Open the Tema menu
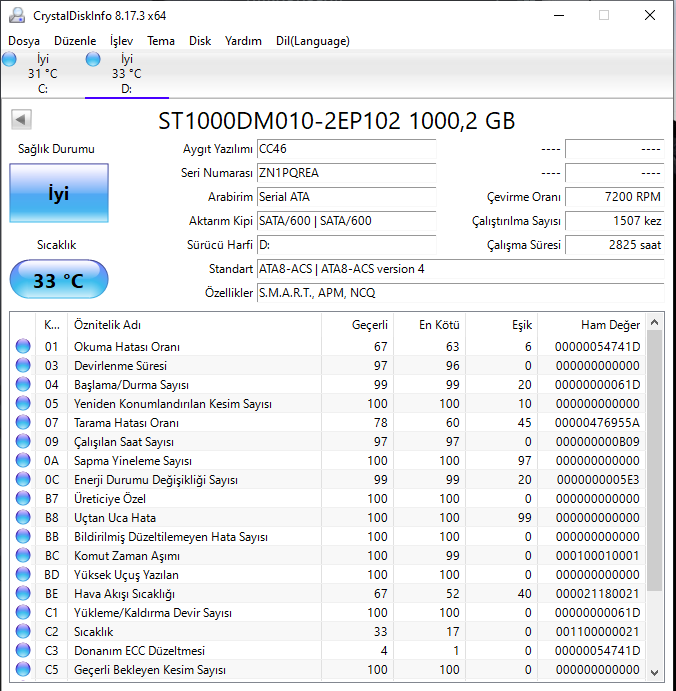The image size is (676, 691). tap(161, 41)
